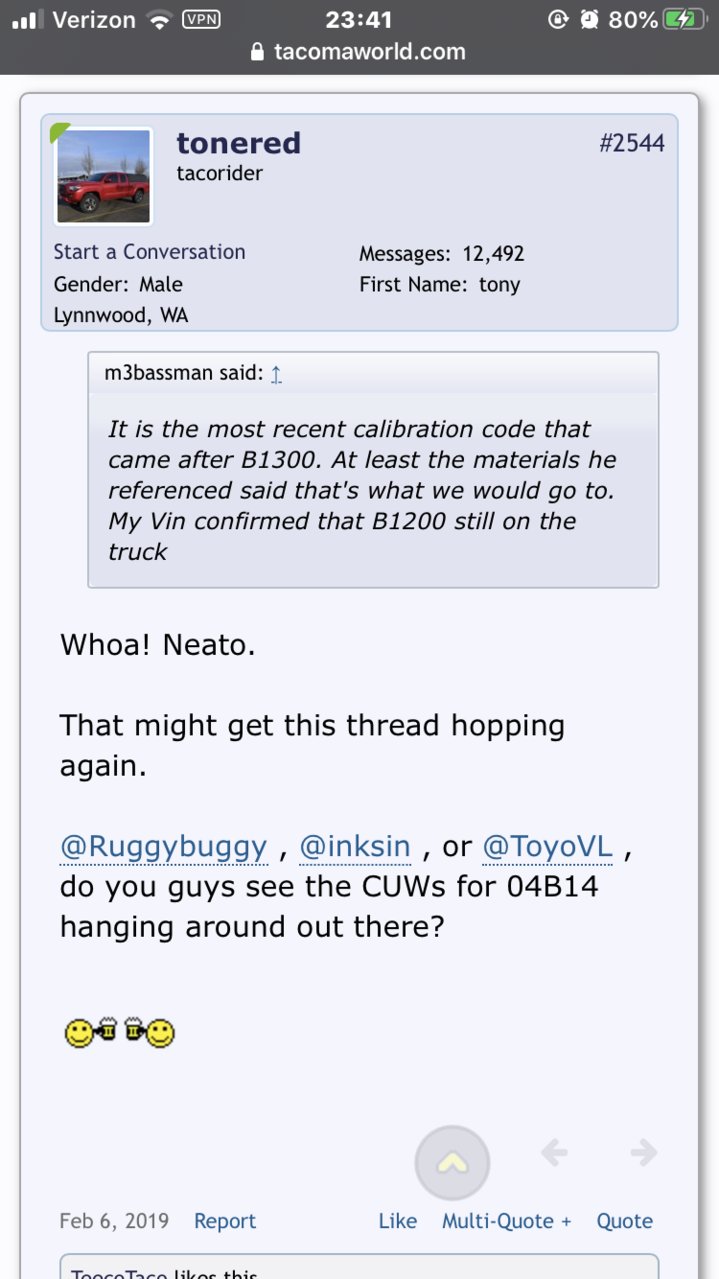
Task: Open tonered's username profile link
Action: (238, 143)
